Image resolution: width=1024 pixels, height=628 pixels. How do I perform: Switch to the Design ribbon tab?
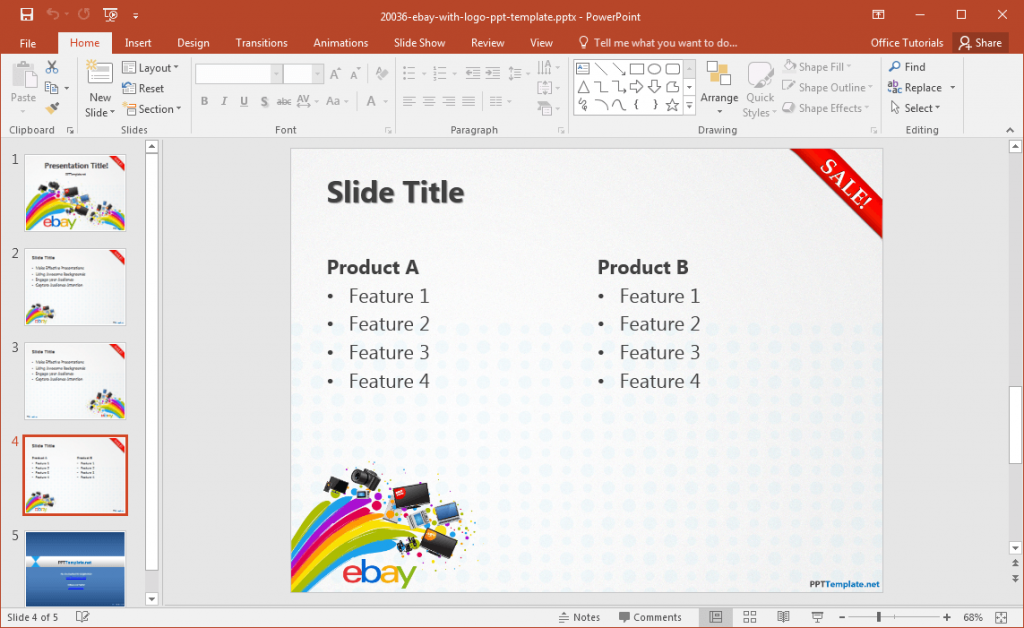pyautogui.click(x=193, y=42)
